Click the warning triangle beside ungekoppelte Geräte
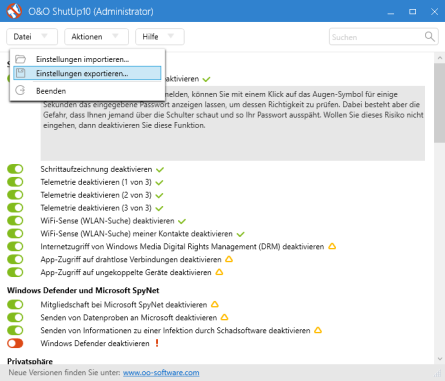The width and height of the screenshot is (445, 381). pos(219,272)
